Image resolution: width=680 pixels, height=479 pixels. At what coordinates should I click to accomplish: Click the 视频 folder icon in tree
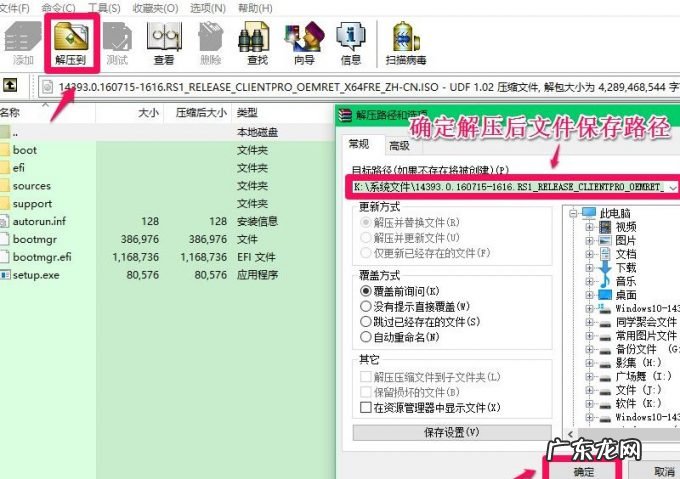(x=605, y=227)
